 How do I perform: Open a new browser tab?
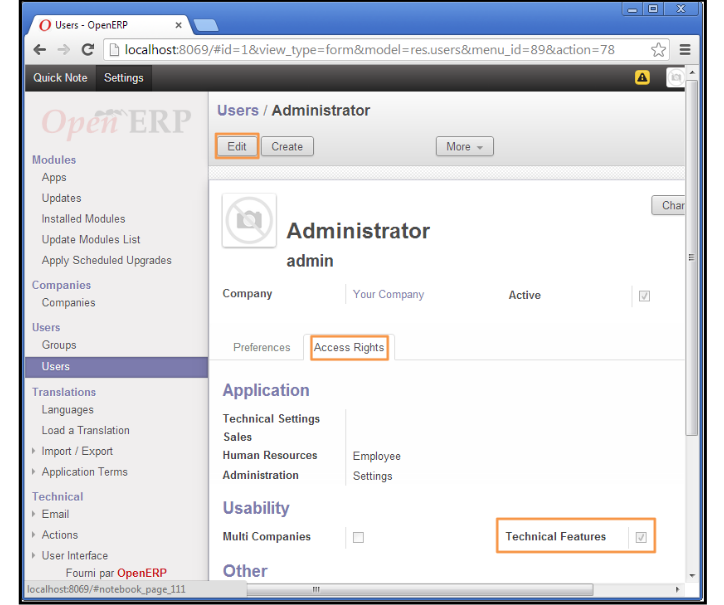(205, 25)
